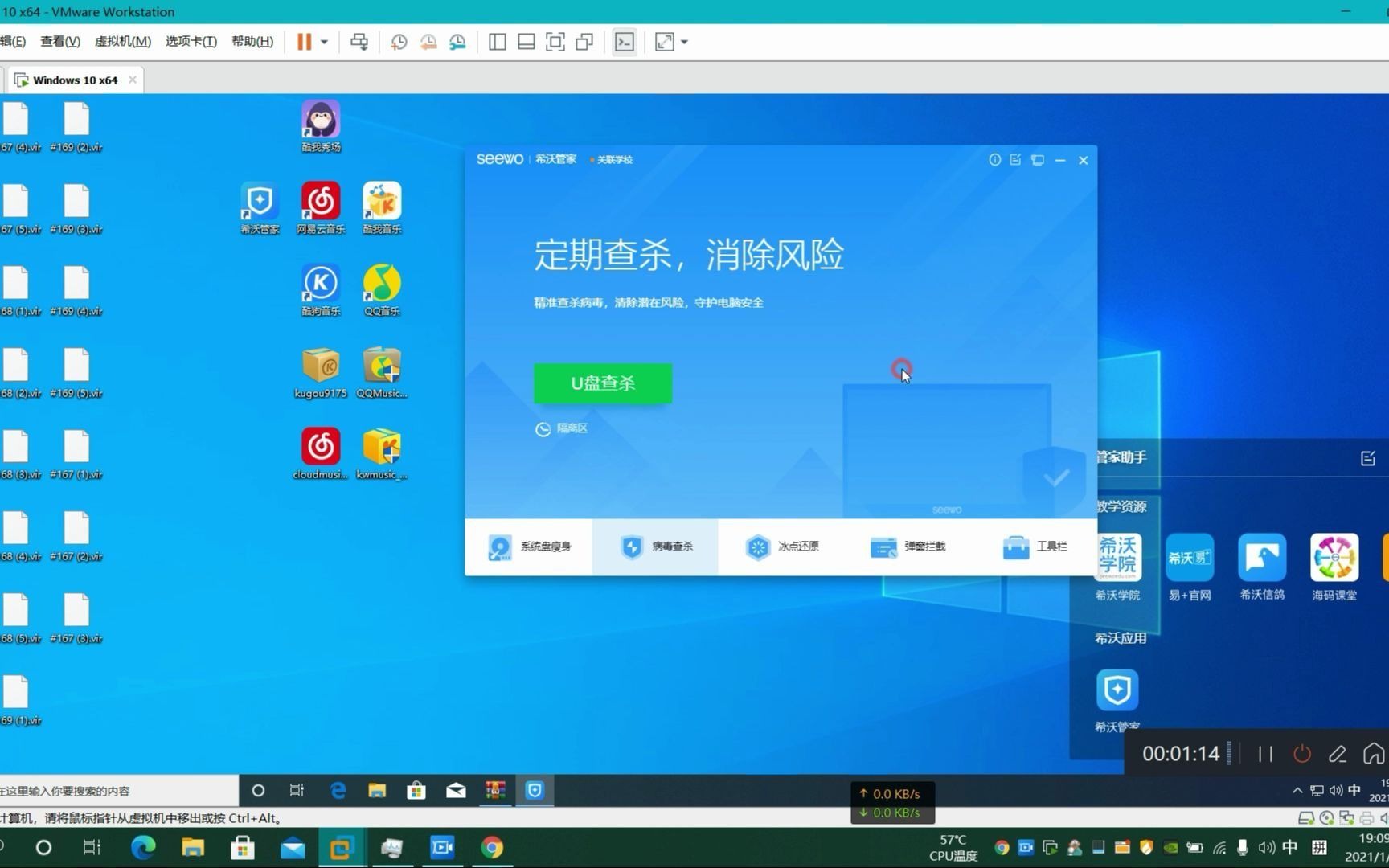
Task: Take a snapshot of the VM
Action: tap(399, 42)
